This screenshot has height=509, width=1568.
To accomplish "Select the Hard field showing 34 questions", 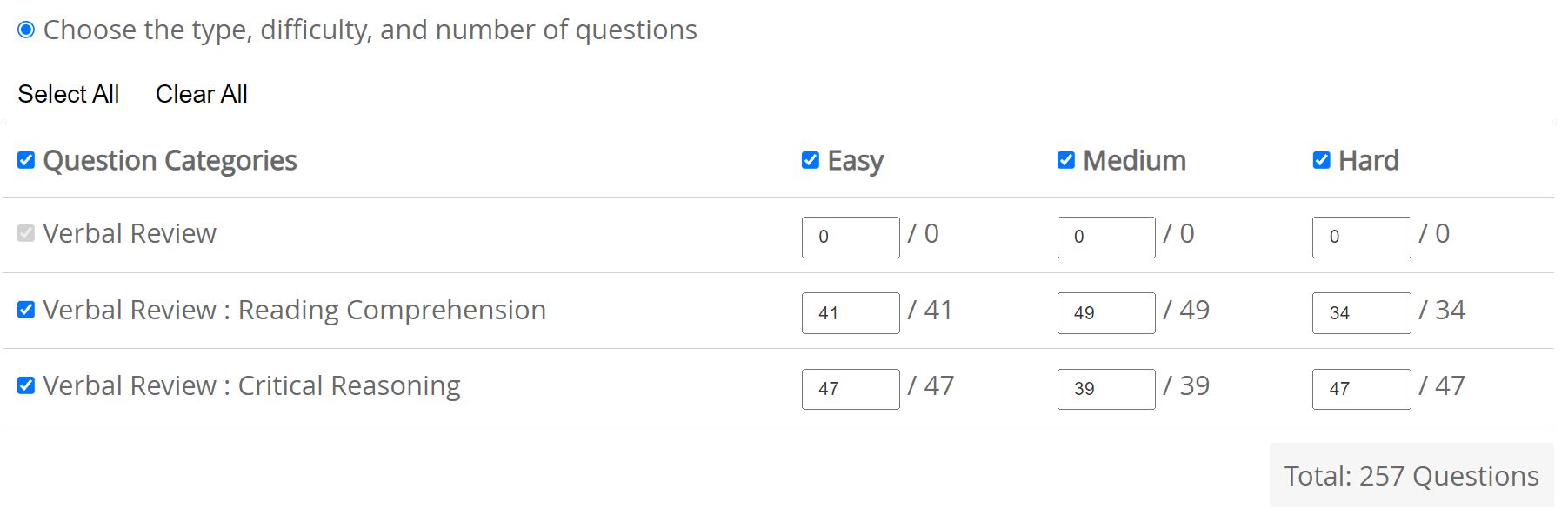I will pyautogui.click(x=1361, y=313).
